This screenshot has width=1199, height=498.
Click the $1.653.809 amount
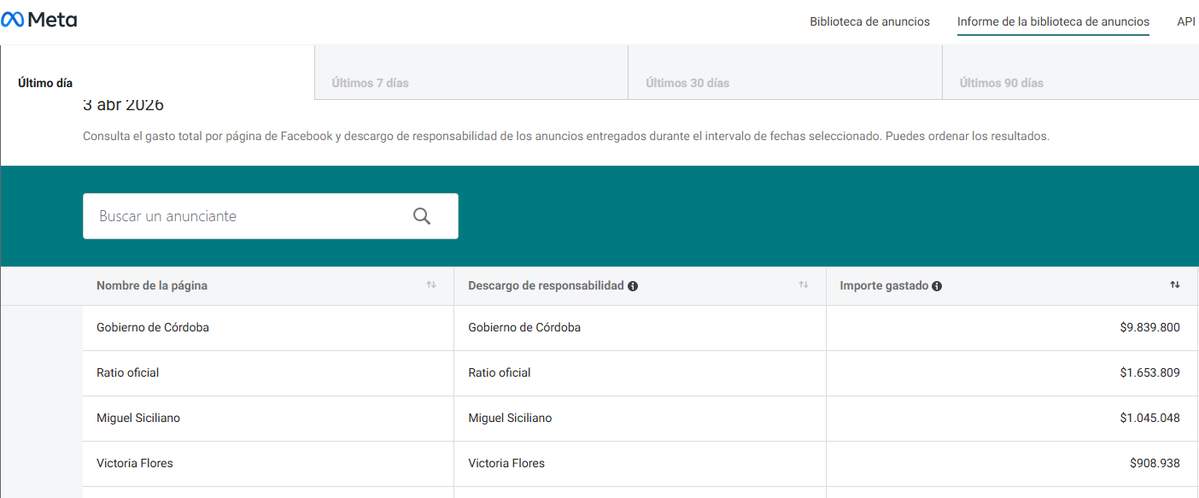(x=1149, y=373)
